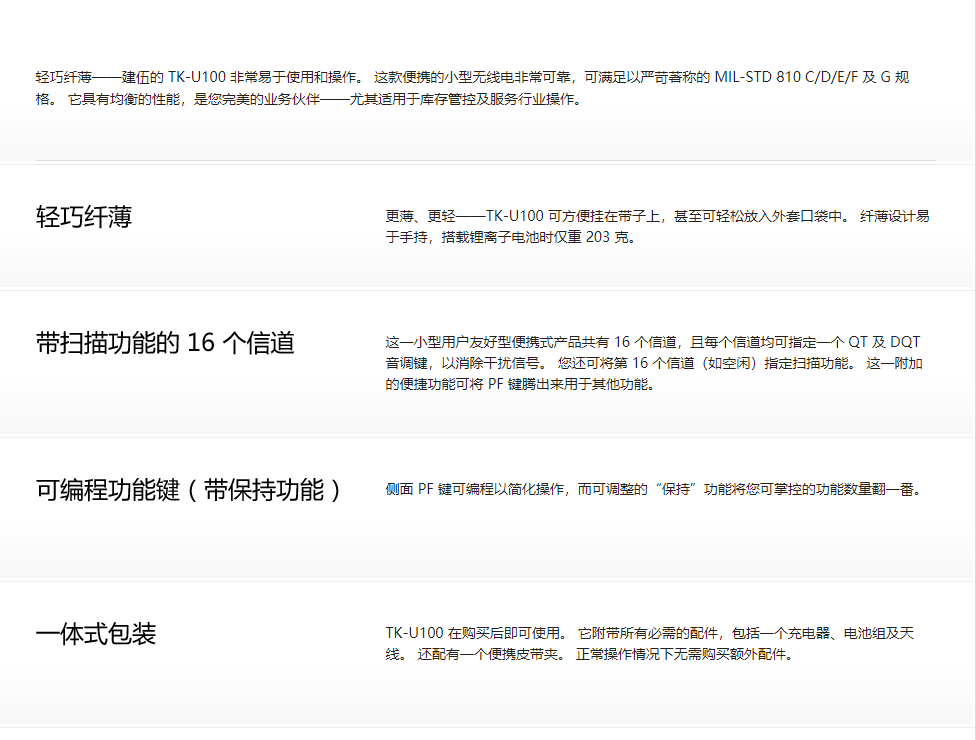
Task: Click the heading 轻巧纤薄
Action: pyautogui.click(x=84, y=217)
